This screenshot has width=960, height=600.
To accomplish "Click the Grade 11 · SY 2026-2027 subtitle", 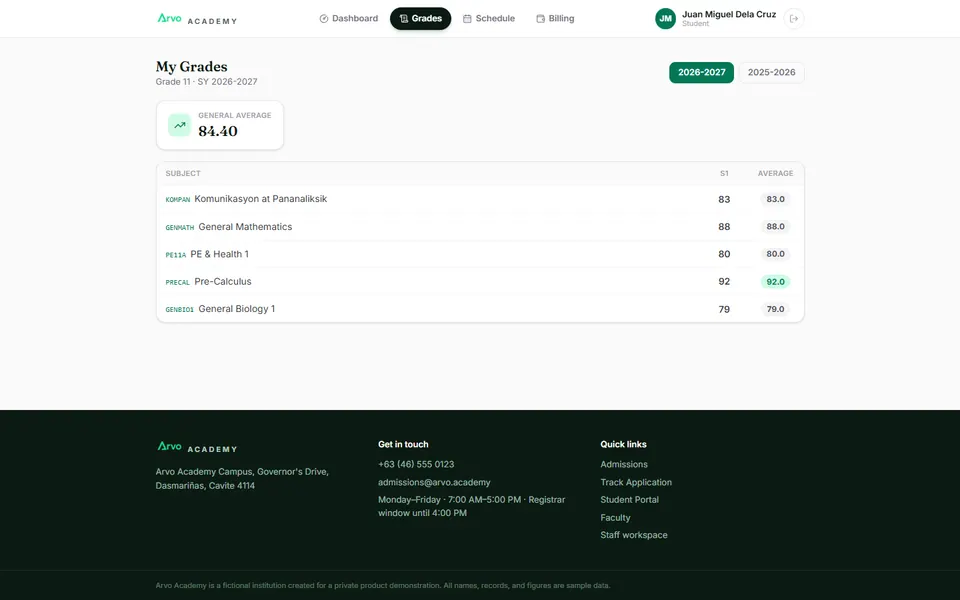I will (206, 81).
